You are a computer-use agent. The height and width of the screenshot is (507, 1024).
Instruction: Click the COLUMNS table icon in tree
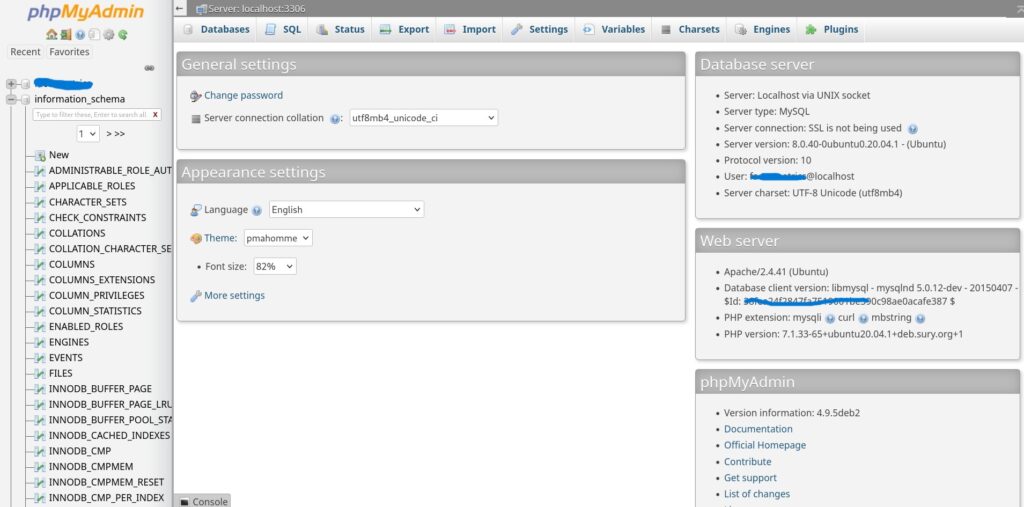(x=40, y=265)
